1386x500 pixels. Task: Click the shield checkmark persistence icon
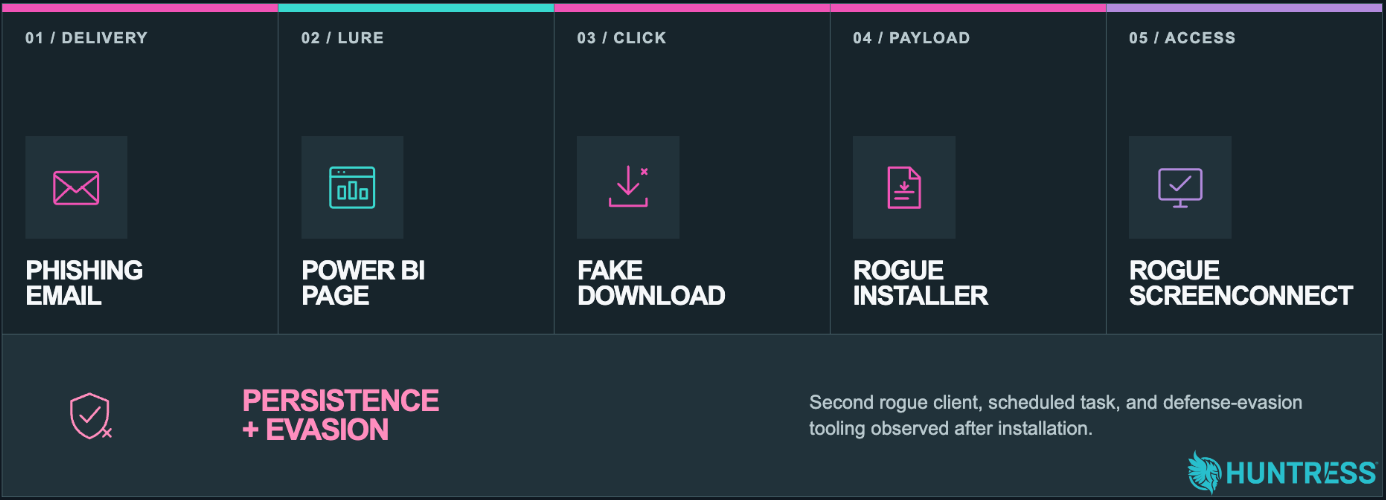(90, 416)
